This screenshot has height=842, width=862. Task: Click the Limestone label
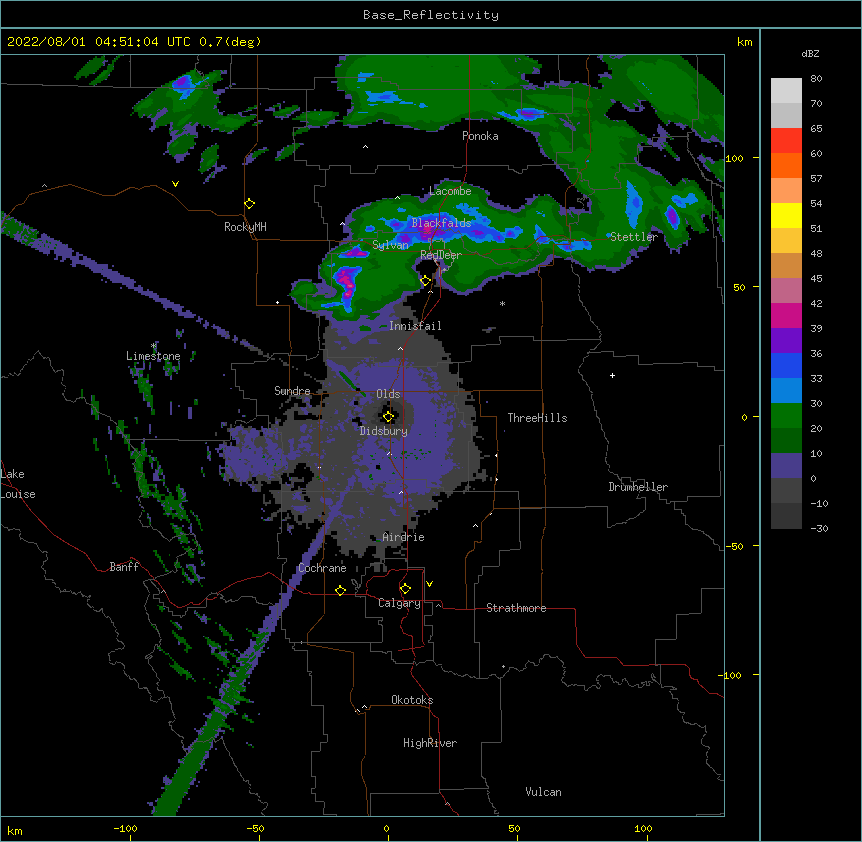click(x=153, y=356)
